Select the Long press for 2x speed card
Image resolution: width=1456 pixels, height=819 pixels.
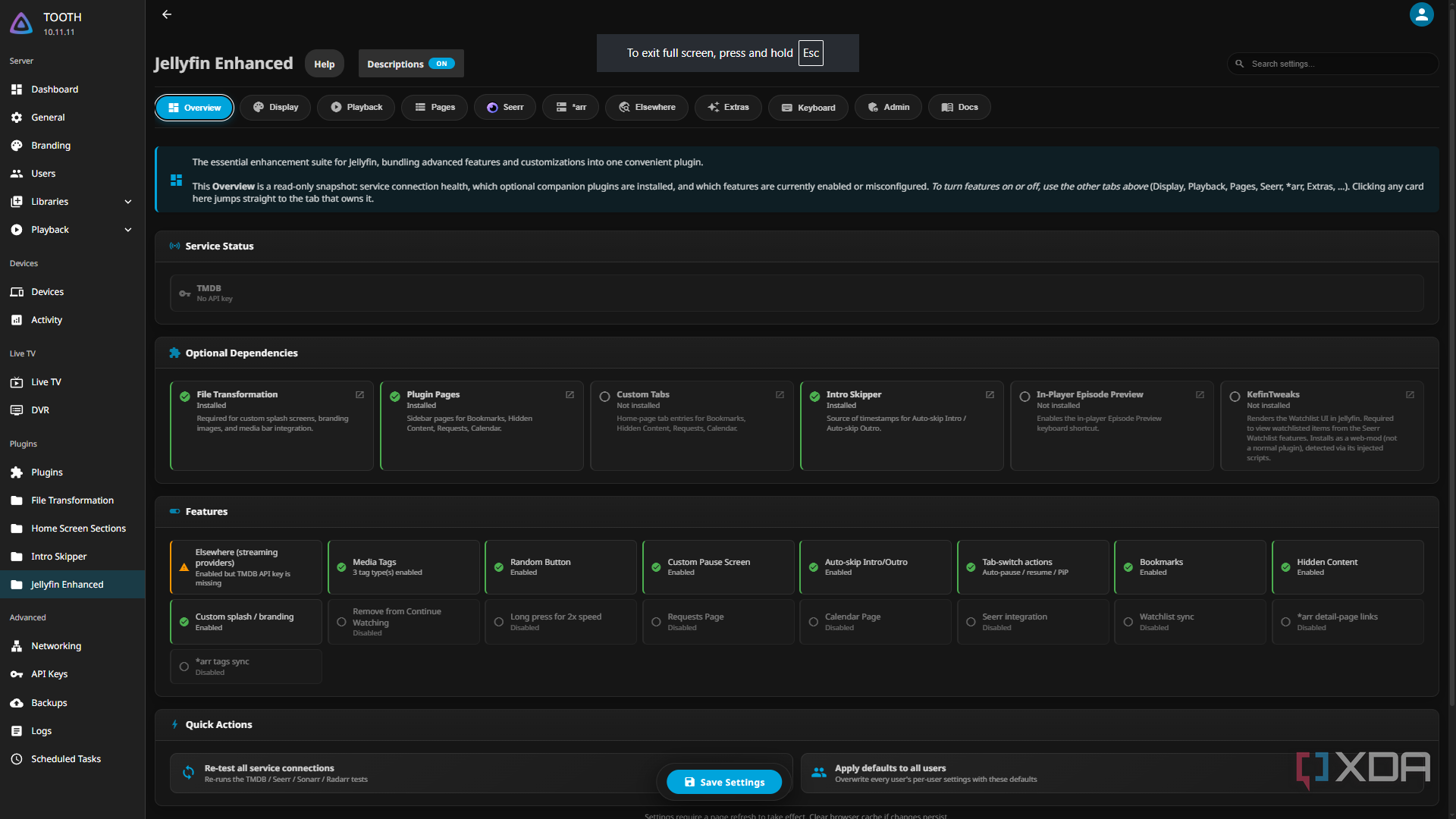pyautogui.click(x=560, y=622)
